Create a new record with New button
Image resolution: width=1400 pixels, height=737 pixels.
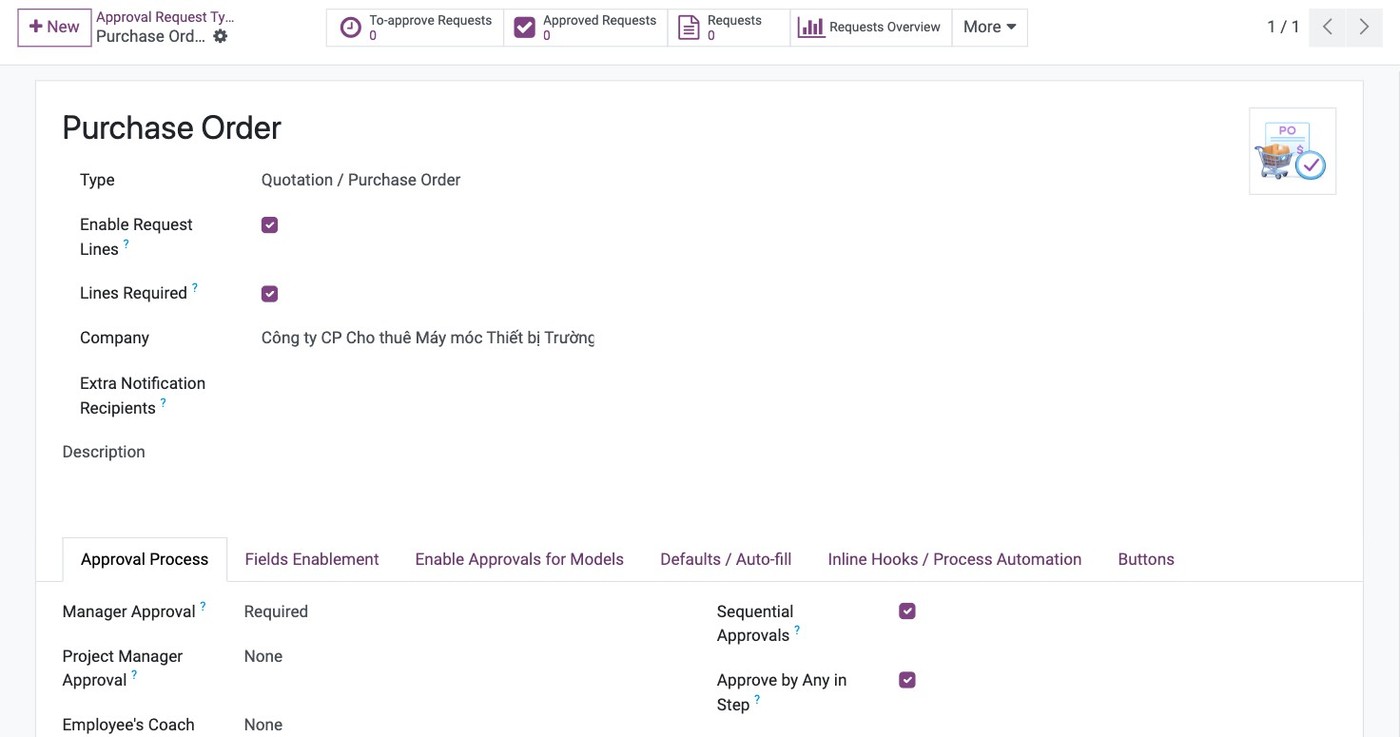[54, 27]
